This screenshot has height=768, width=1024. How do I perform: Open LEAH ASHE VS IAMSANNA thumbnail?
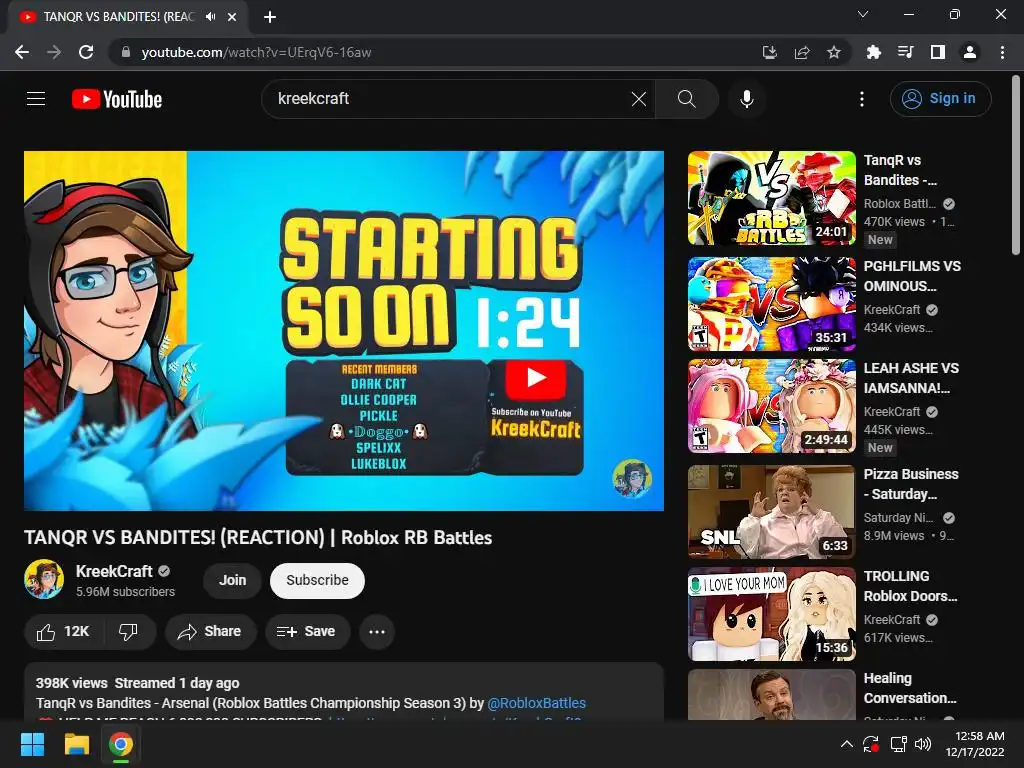(771, 406)
